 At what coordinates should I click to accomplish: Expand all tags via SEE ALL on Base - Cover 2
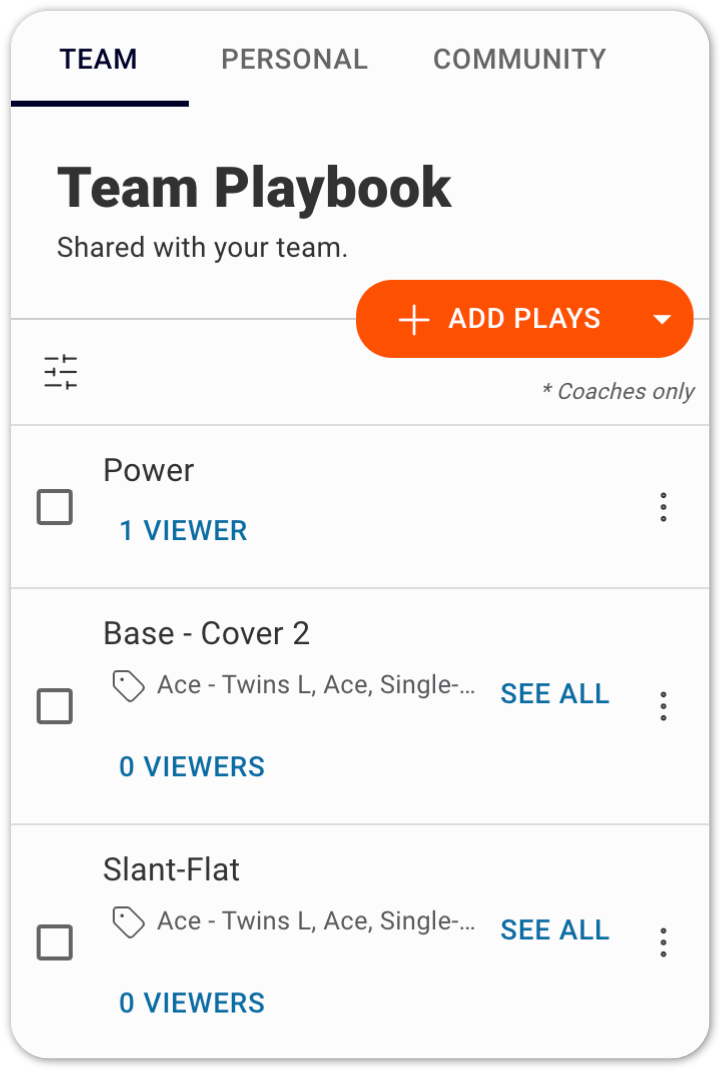[554, 693]
